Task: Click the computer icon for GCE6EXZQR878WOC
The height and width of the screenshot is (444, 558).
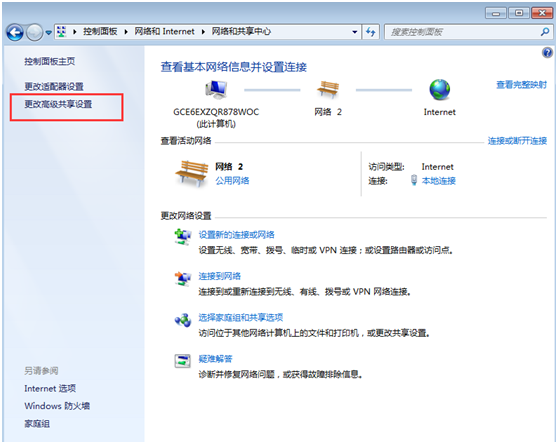Action: (x=216, y=90)
